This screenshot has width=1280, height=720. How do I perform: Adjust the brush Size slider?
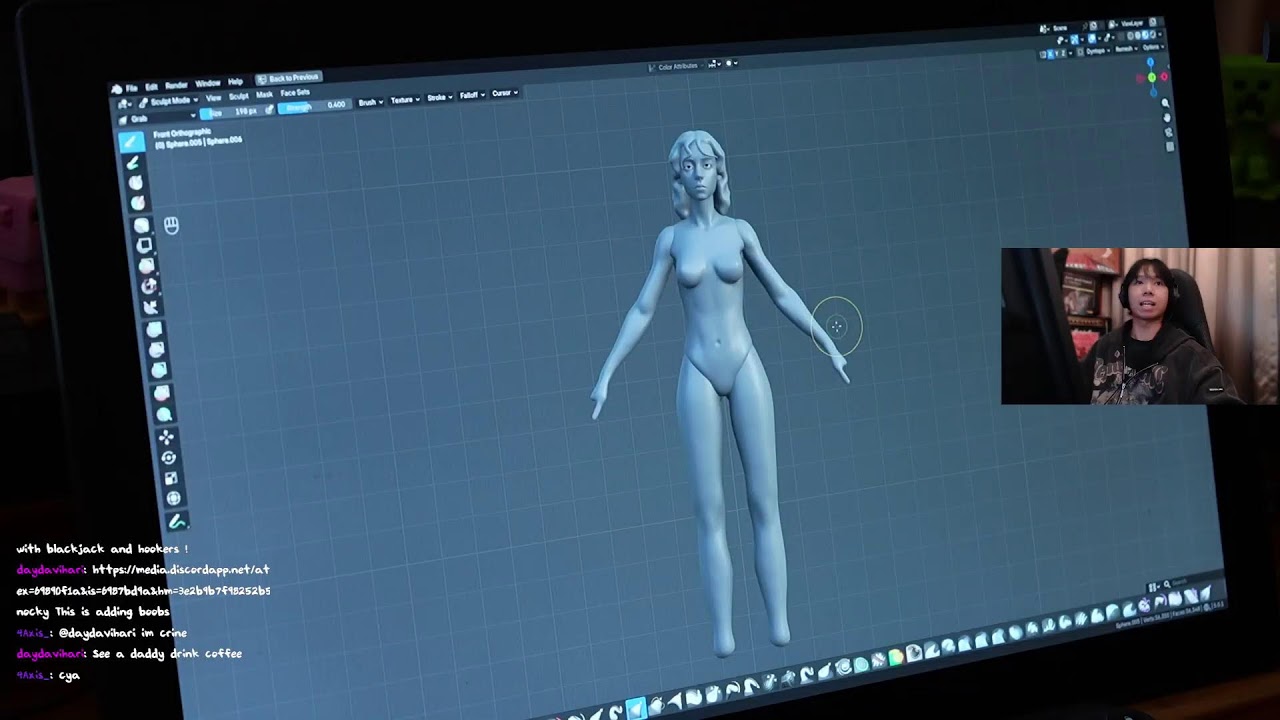(x=232, y=112)
